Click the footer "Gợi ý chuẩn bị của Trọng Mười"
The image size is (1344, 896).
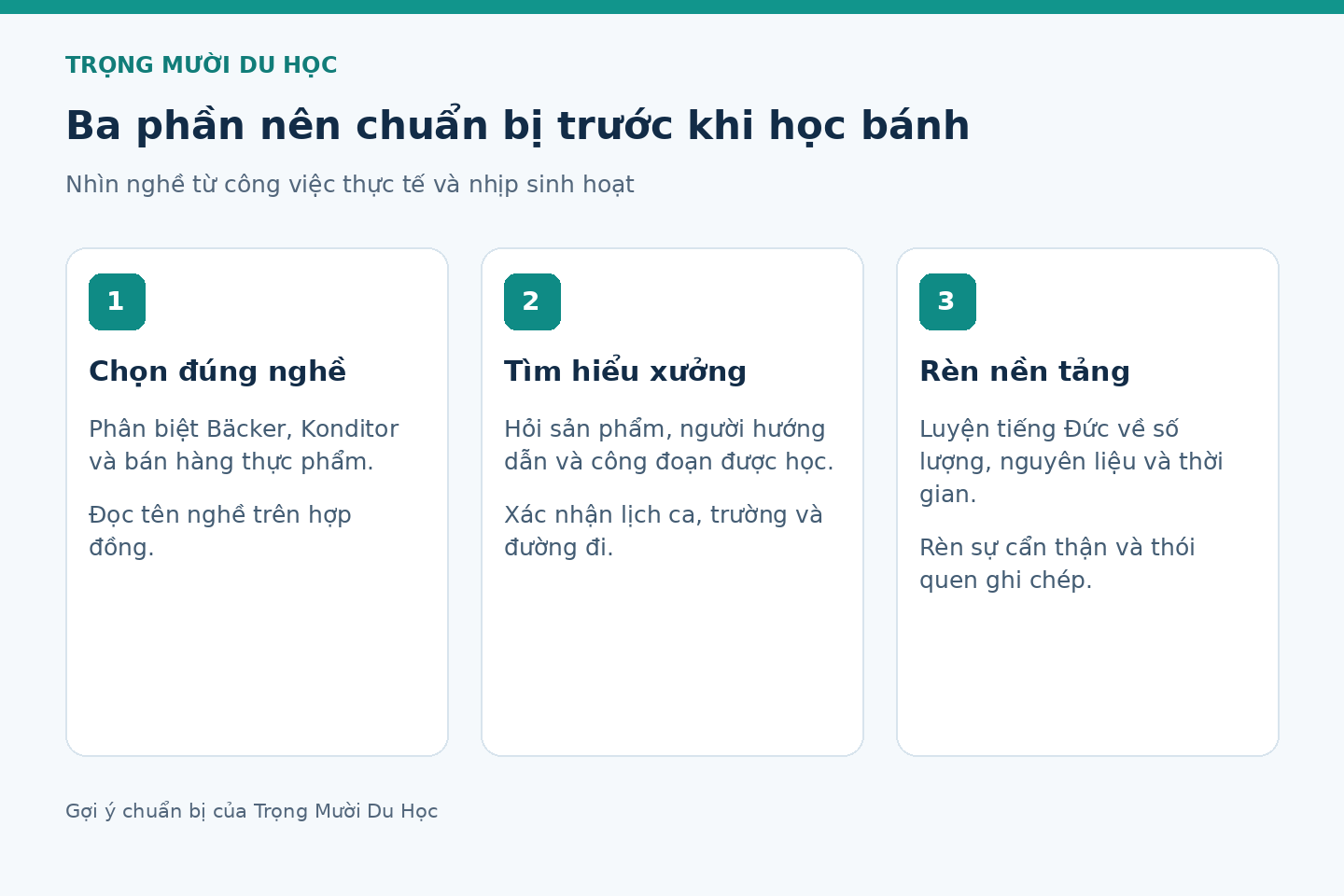(x=214, y=811)
